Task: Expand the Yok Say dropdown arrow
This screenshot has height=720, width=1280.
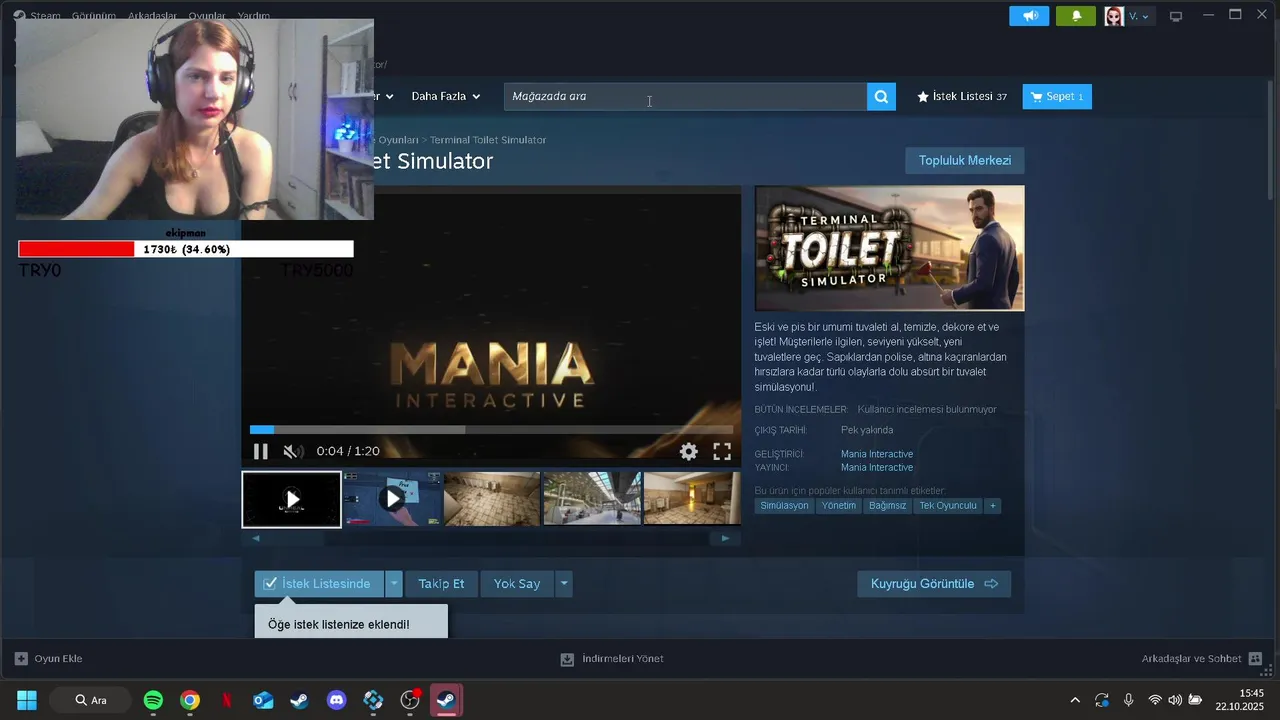Action: click(564, 584)
